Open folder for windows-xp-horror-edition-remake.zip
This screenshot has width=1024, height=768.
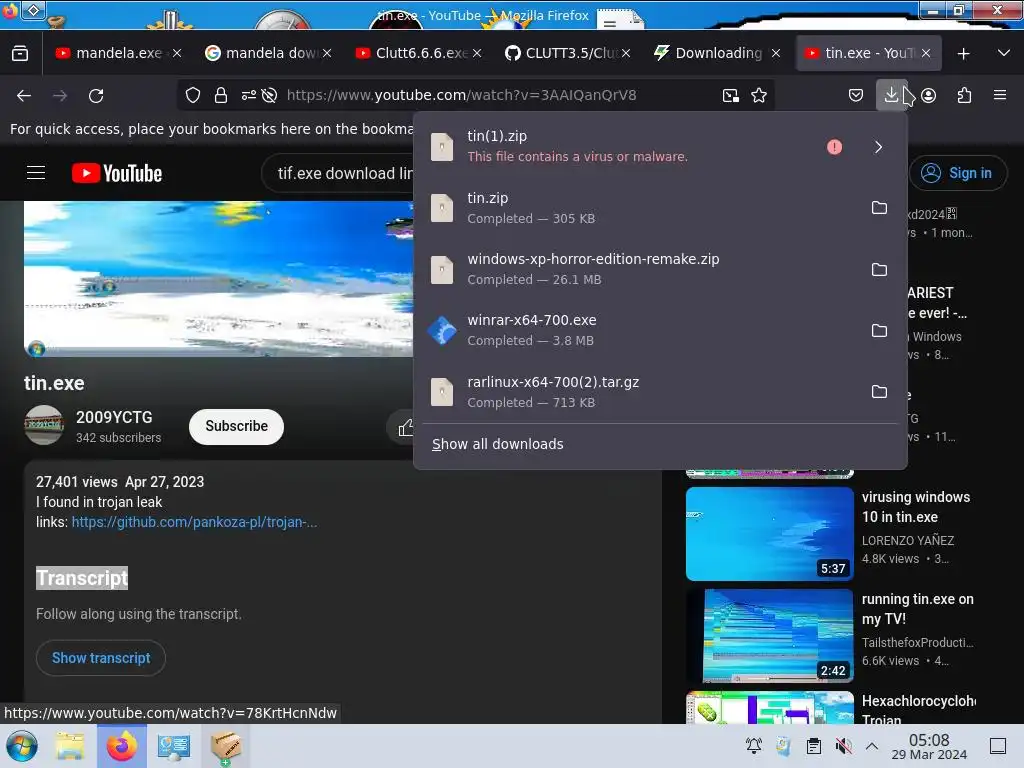click(879, 269)
